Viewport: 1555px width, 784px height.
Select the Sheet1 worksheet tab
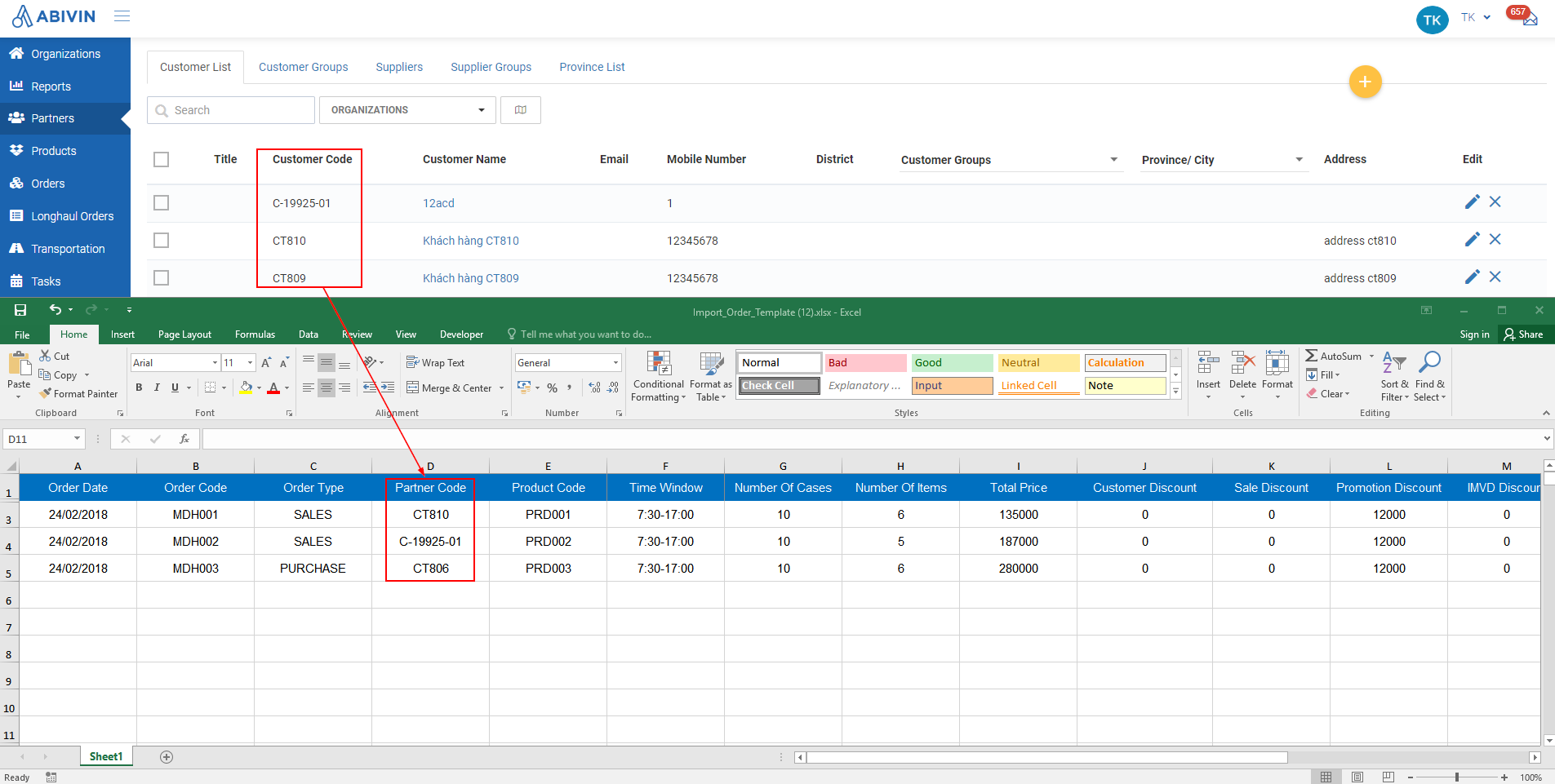(106, 757)
